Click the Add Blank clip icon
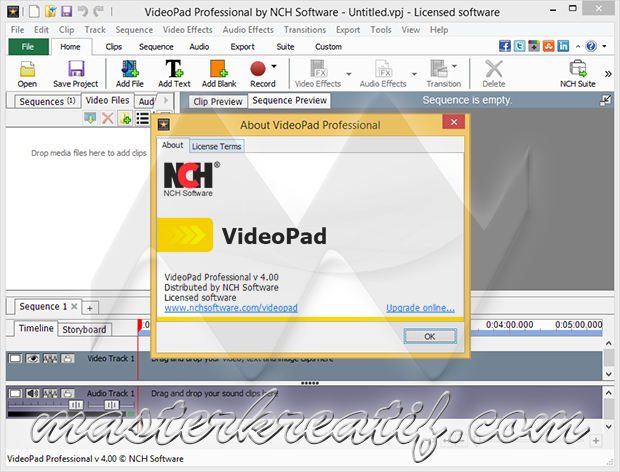Image resolution: width=620 pixels, height=472 pixels. 219,68
